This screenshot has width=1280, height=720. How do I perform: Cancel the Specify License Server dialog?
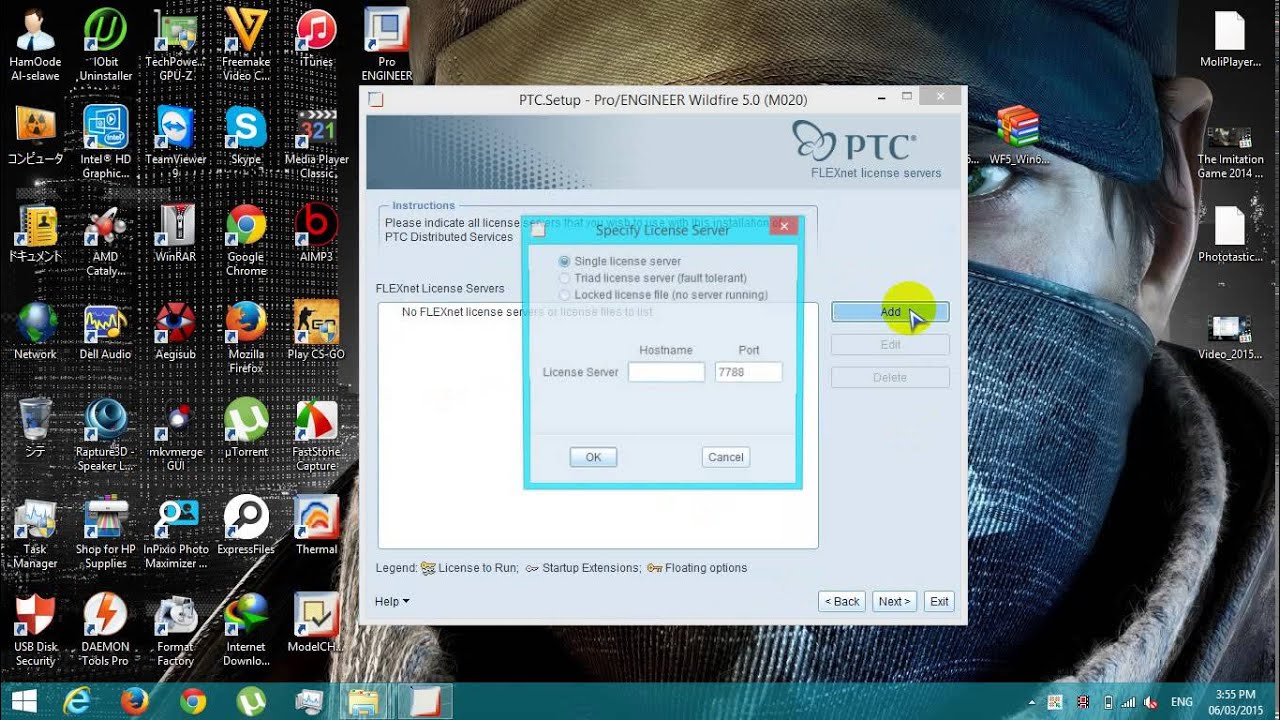click(725, 457)
